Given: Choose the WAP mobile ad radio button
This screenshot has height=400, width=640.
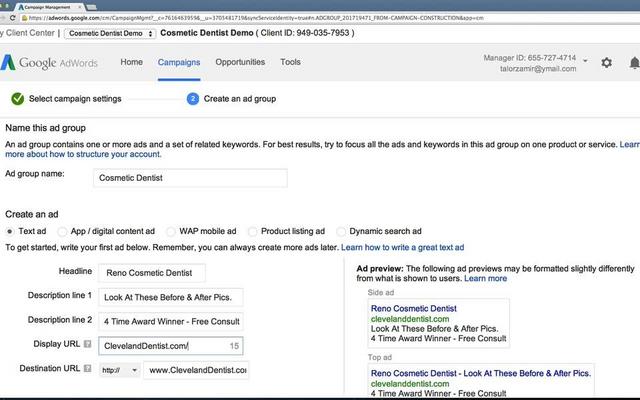Looking at the screenshot, I should pos(171,231).
